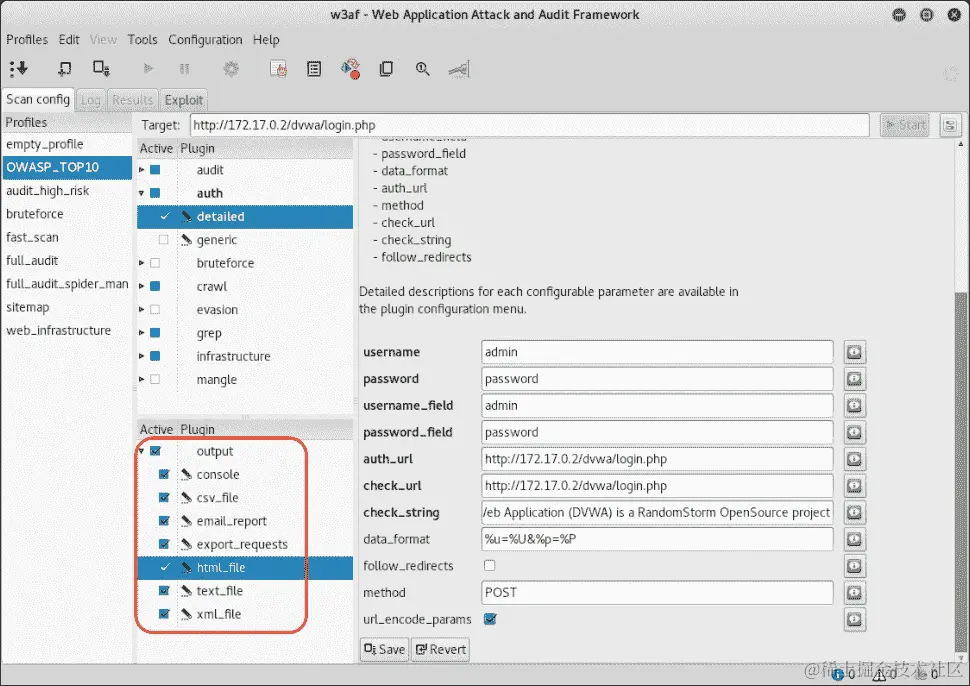This screenshot has height=686, width=970.
Task: Toggle the export_requests plugin checkbox
Action: [x=164, y=544]
